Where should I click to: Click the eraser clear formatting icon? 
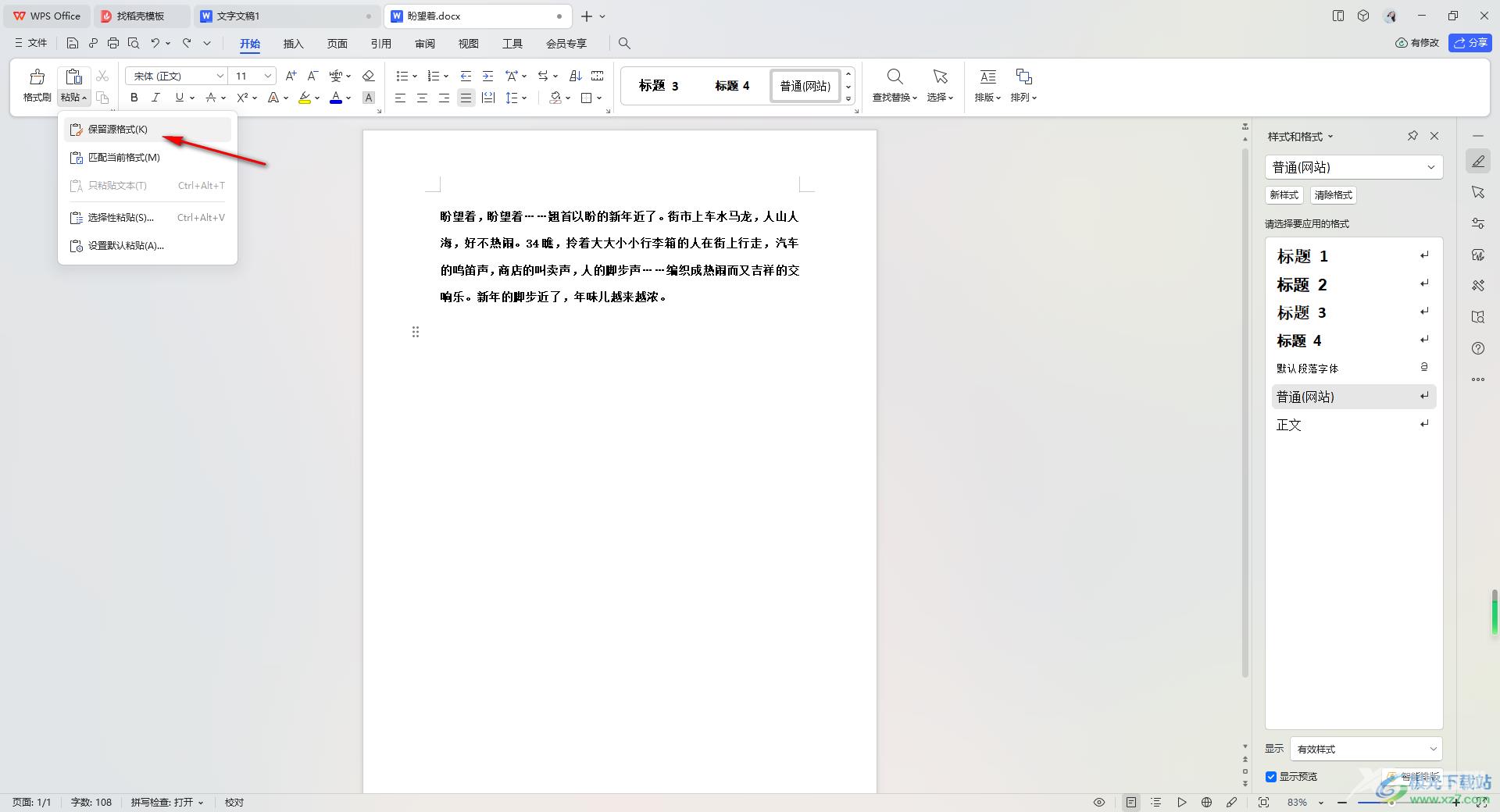369,76
